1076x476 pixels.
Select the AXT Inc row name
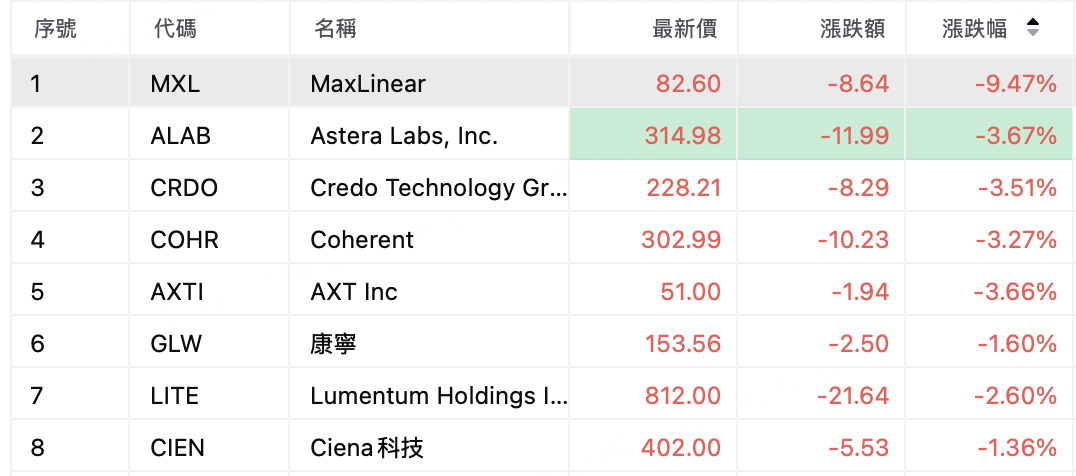[353, 292]
